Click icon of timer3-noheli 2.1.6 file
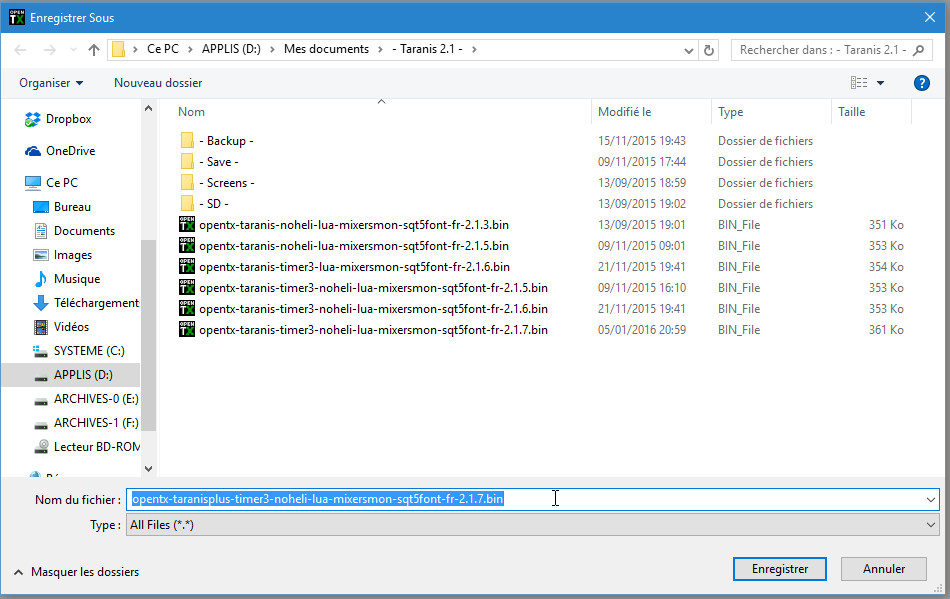The width and height of the screenshot is (950, 599). point(187,308)
